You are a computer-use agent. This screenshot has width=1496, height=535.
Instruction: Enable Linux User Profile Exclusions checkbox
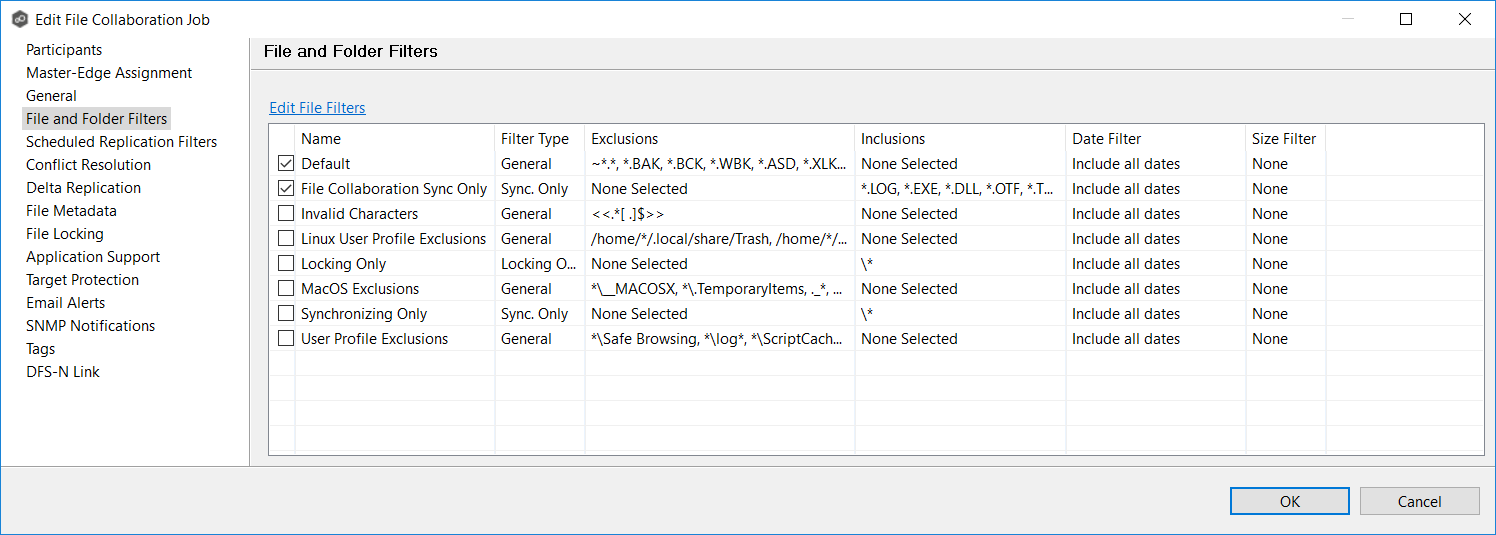[286, 238]
